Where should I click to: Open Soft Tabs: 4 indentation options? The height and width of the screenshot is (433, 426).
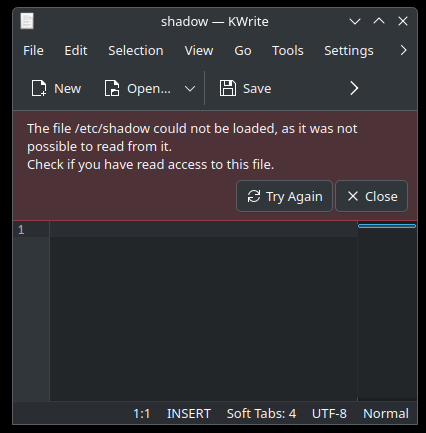[x=261, y=414]
